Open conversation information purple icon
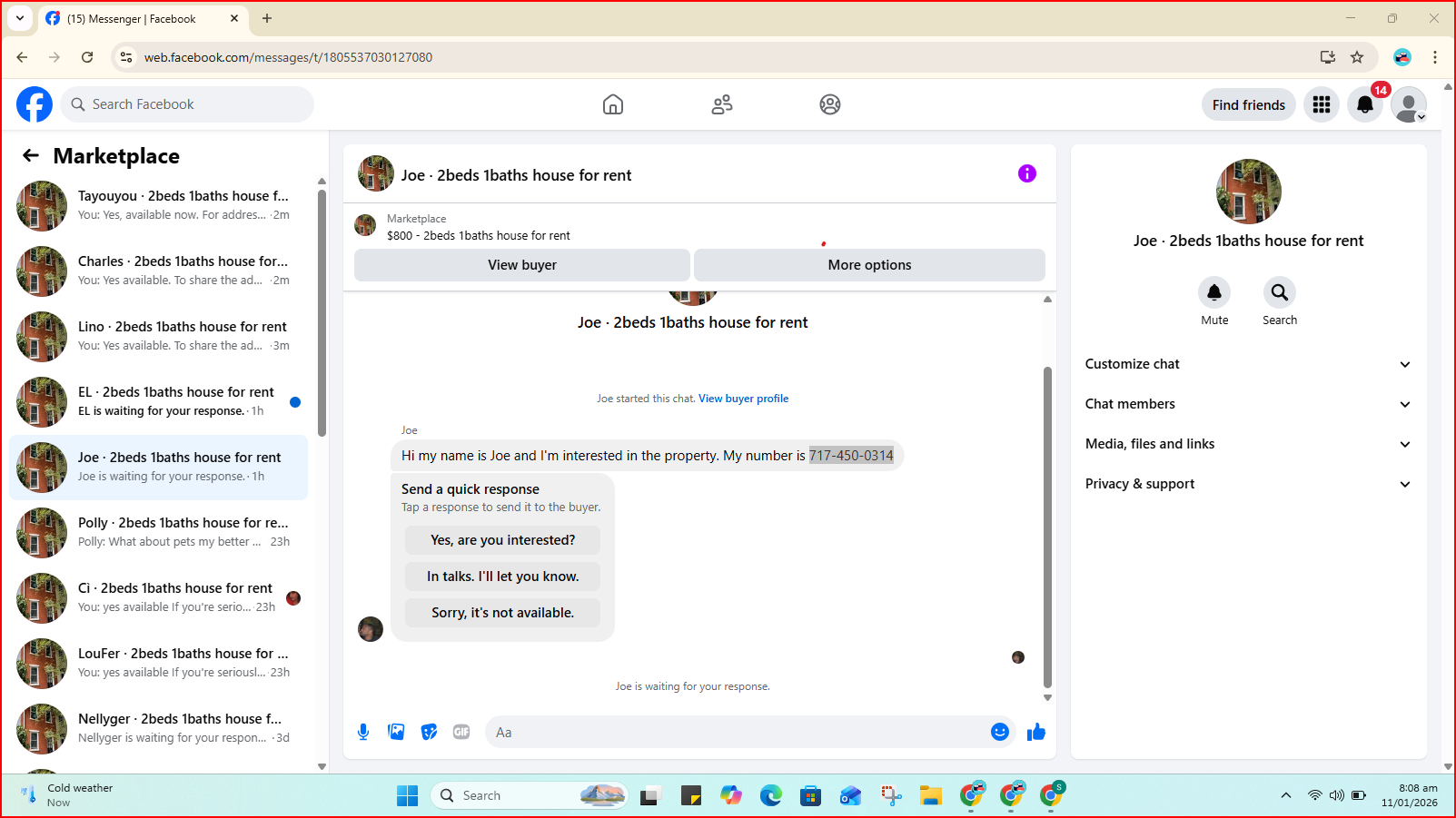 click(x=1027, y=173)
